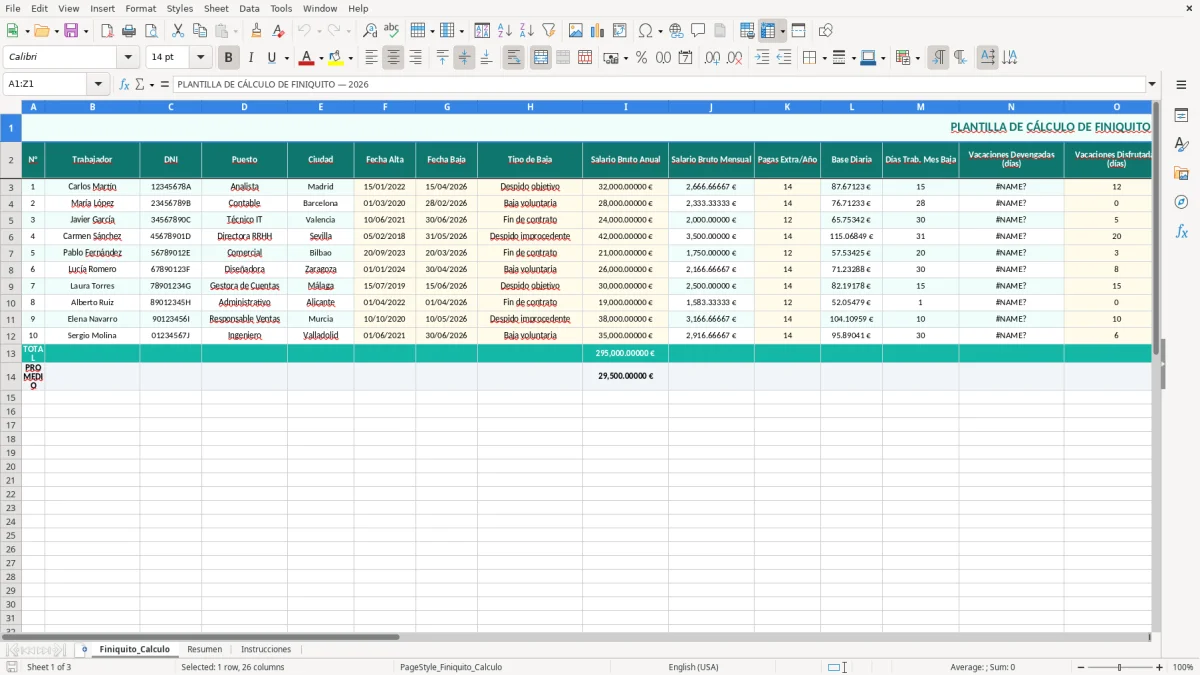
Task: Toggle Align Left
Action: coord(371,58)
